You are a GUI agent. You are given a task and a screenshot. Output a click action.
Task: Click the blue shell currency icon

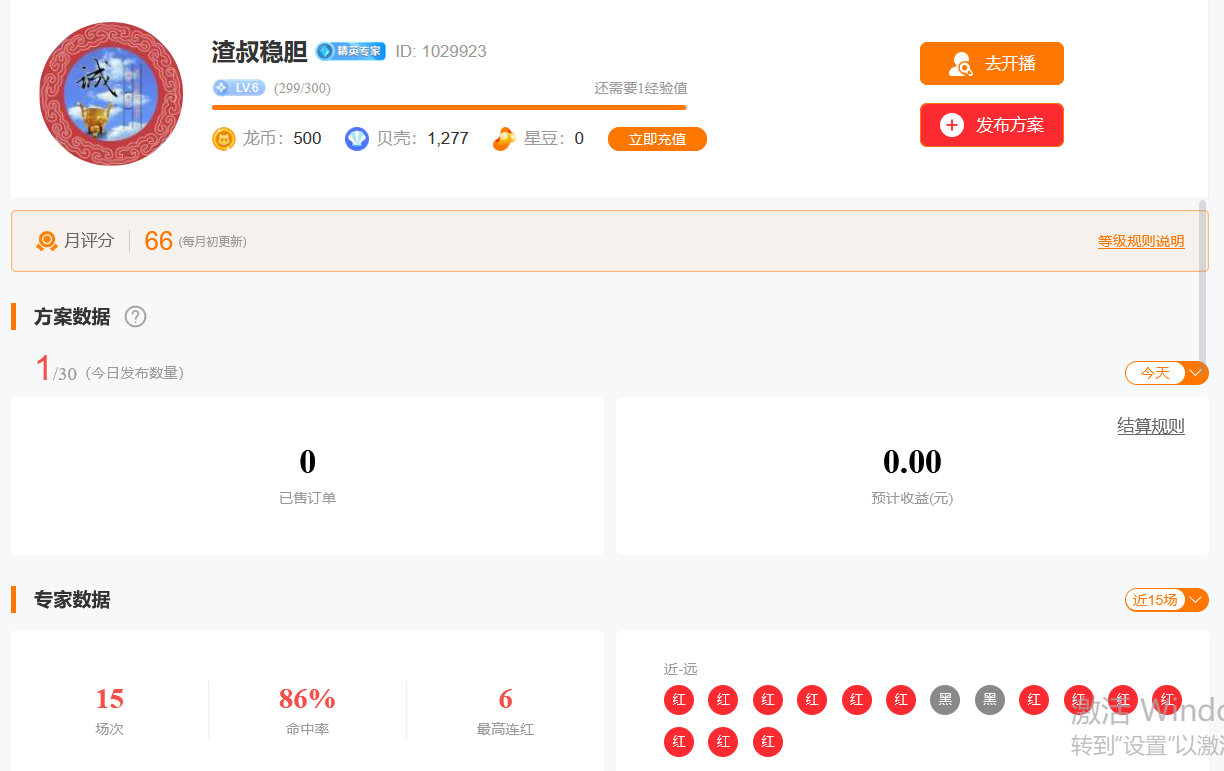pyautogui.click(x=357, y=139)
